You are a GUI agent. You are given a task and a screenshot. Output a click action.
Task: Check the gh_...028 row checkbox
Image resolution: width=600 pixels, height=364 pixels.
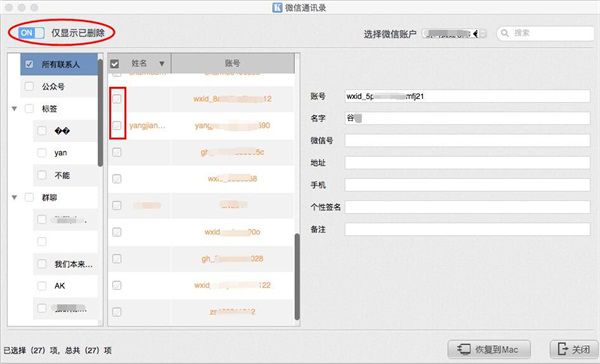[117, 259]
